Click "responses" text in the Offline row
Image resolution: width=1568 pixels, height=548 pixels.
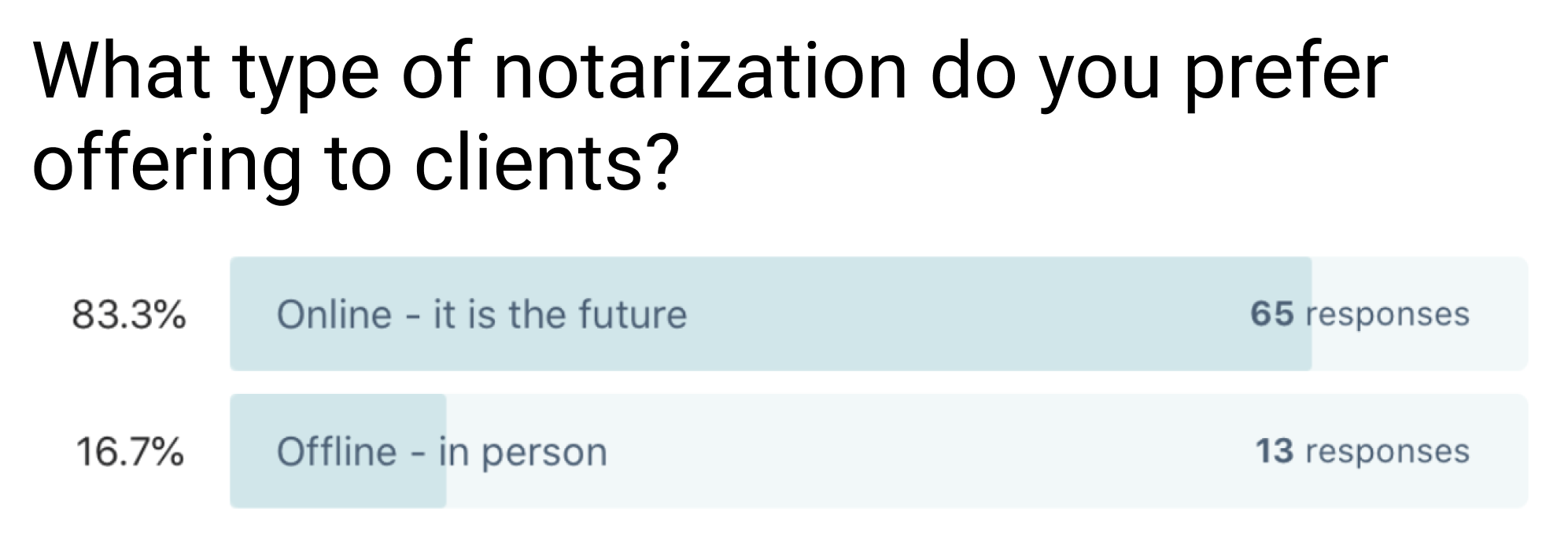(x=1388, y=451)
